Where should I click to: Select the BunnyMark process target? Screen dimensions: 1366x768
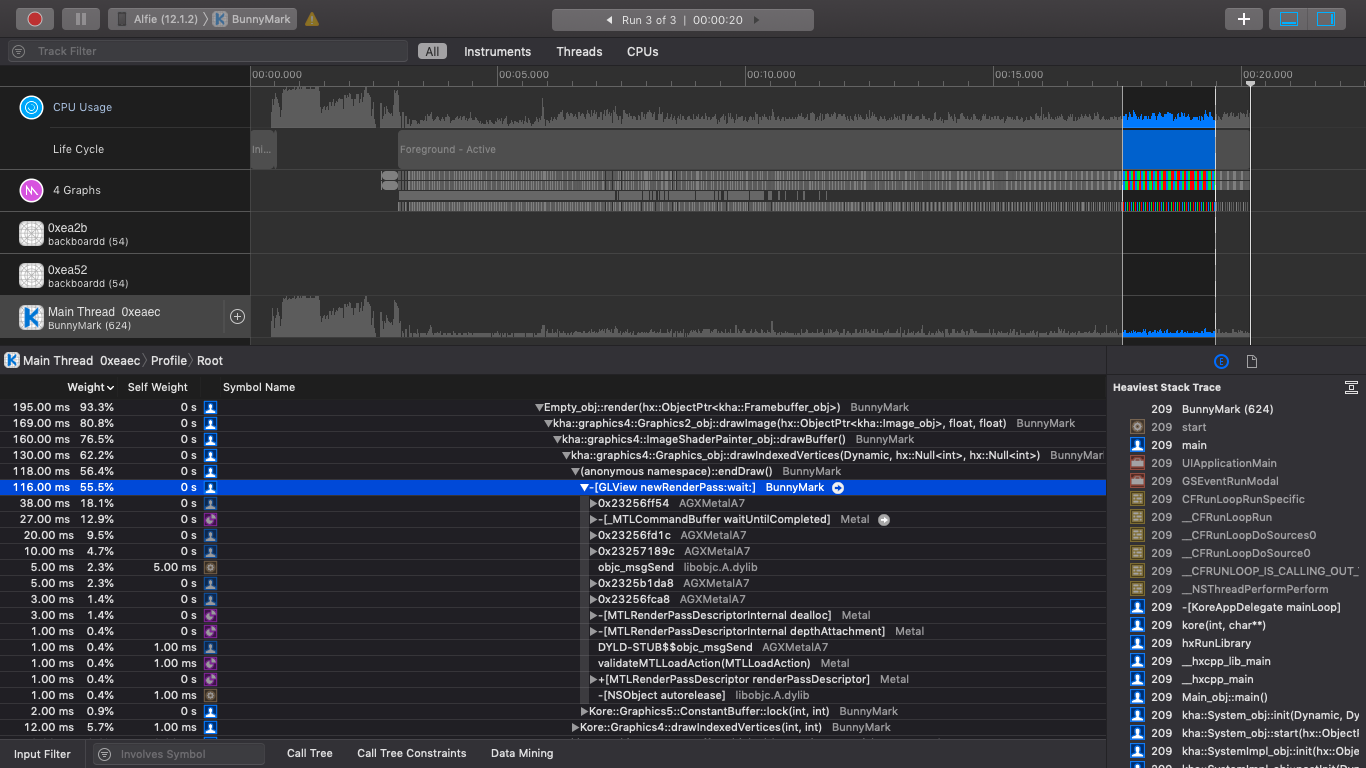(x=254, y=19)
